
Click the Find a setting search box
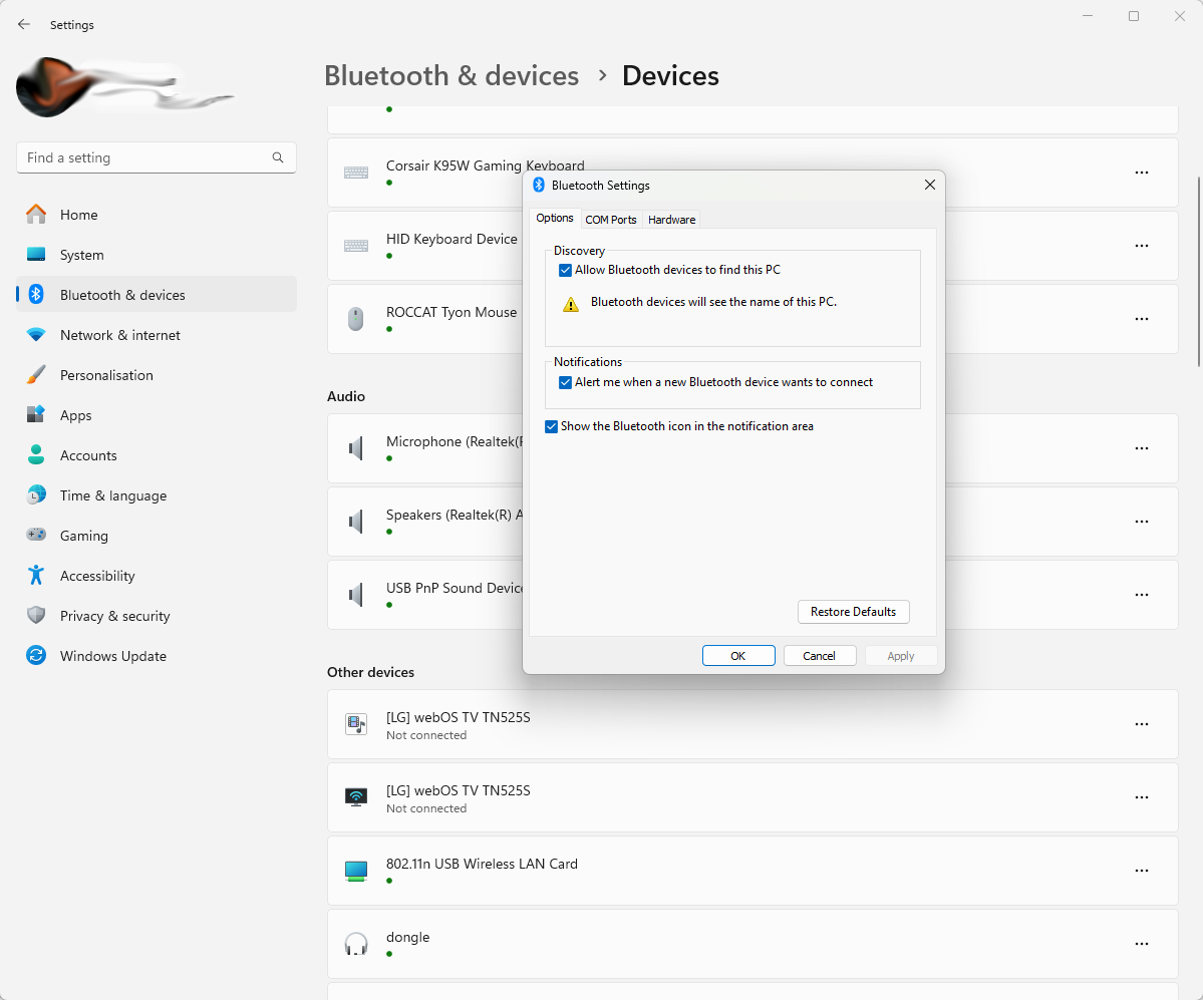click(156, 157)
